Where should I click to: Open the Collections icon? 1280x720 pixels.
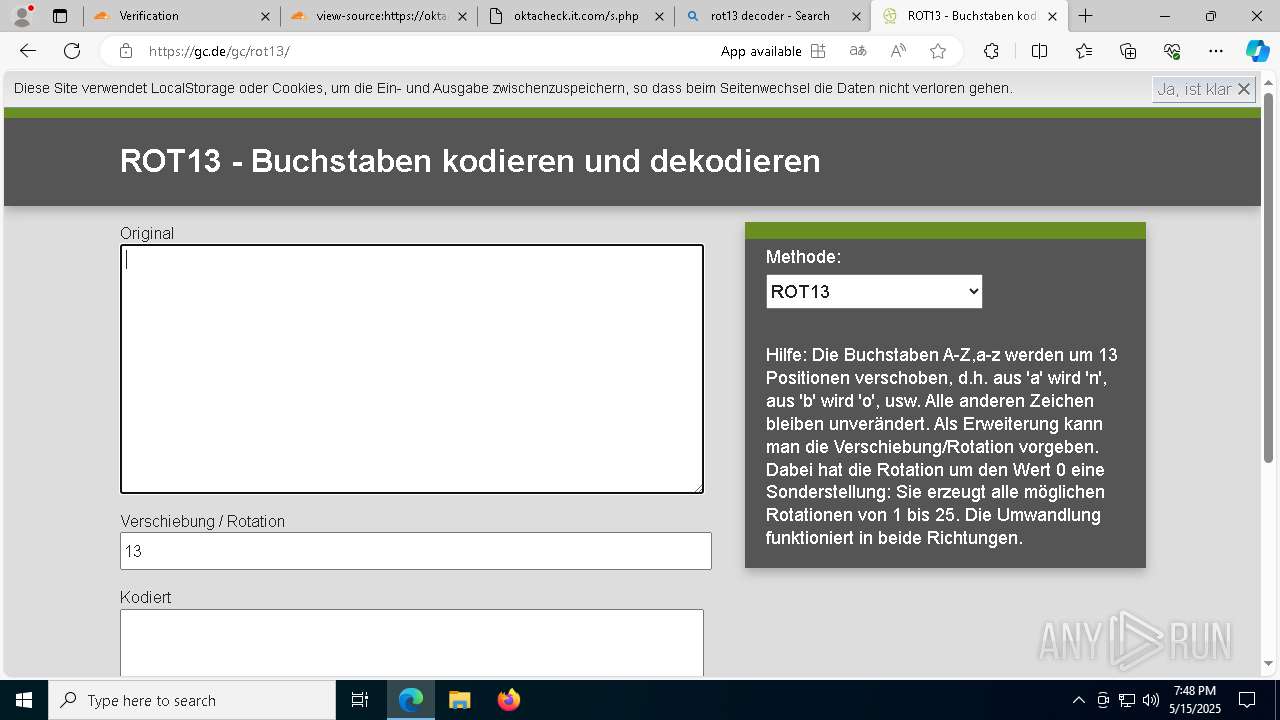(x=1128, y=51)
